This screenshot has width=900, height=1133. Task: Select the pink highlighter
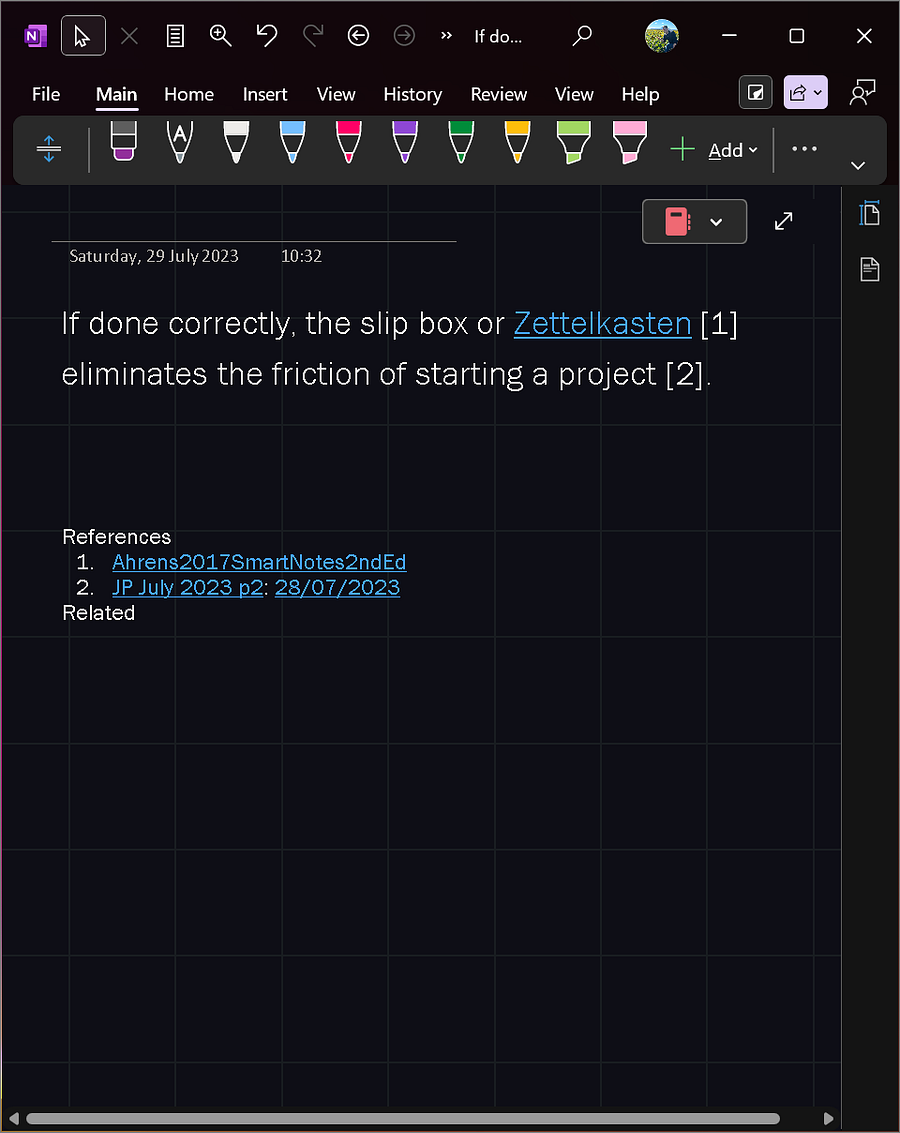pos(630,142)
